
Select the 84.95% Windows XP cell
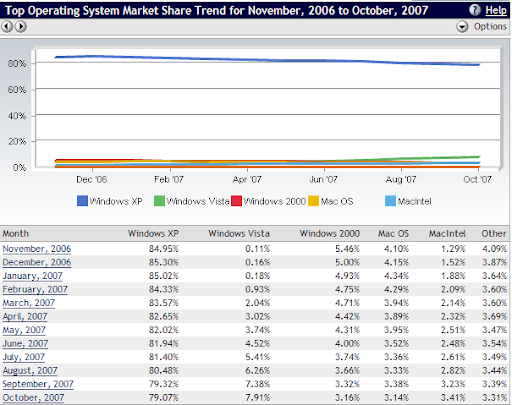click(164, 249)
